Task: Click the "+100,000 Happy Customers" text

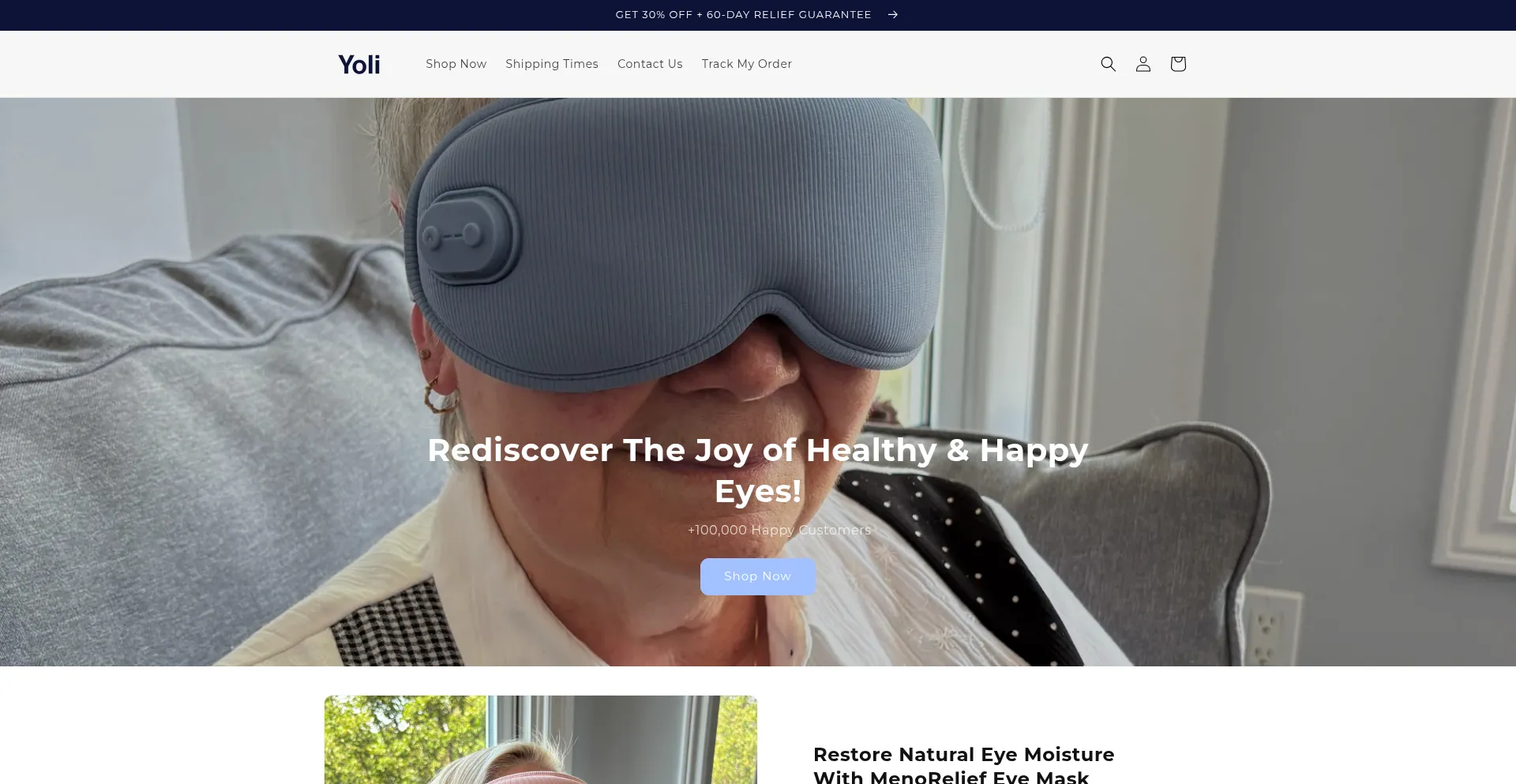Action: tap(779, 530)
